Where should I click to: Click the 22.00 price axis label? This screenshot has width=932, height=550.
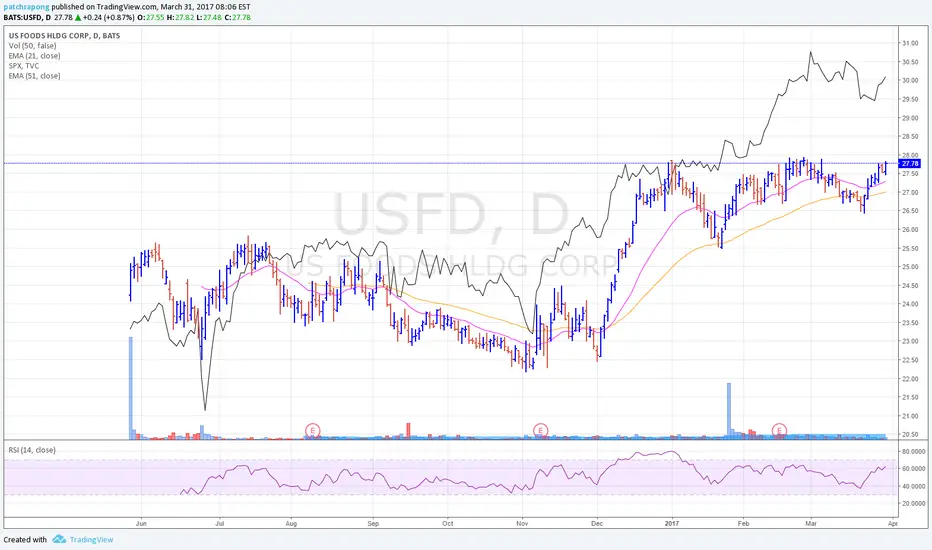909,379
